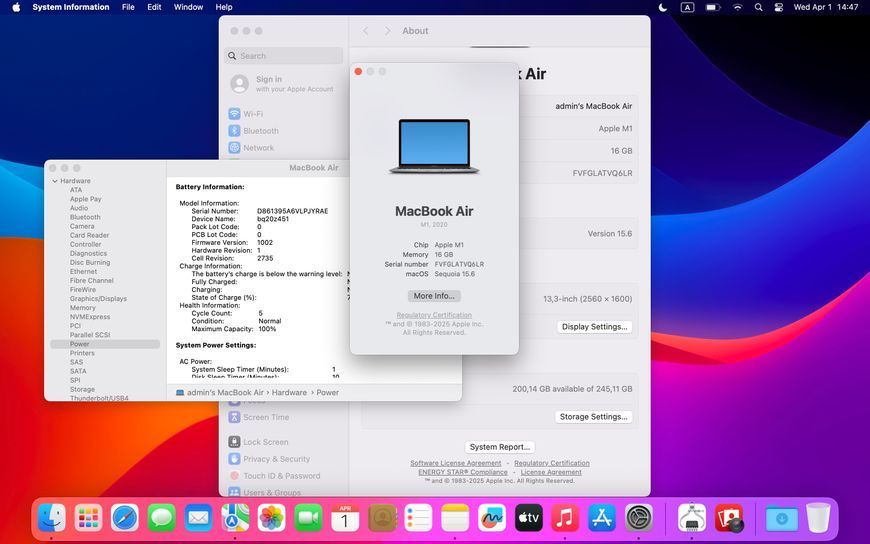The image size is (870, 544).
Task: Open Spotlight search in menu bar
Action: pos(758,7)
